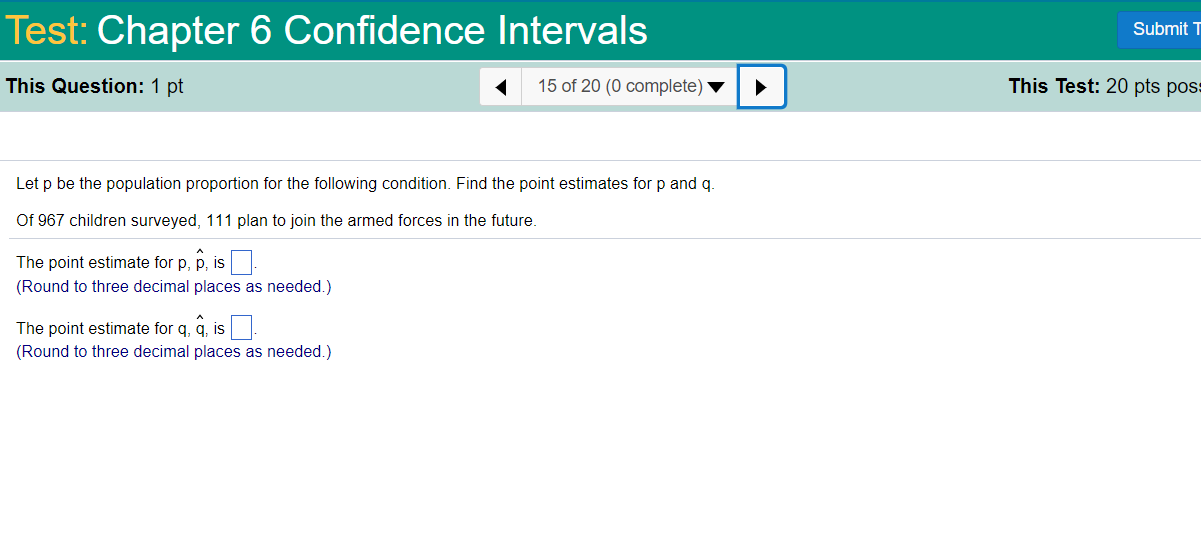Screen dimensions: 1201x538
Task: Click the '967 children surveyed' sentence
Action: click(x=276, y=221)
